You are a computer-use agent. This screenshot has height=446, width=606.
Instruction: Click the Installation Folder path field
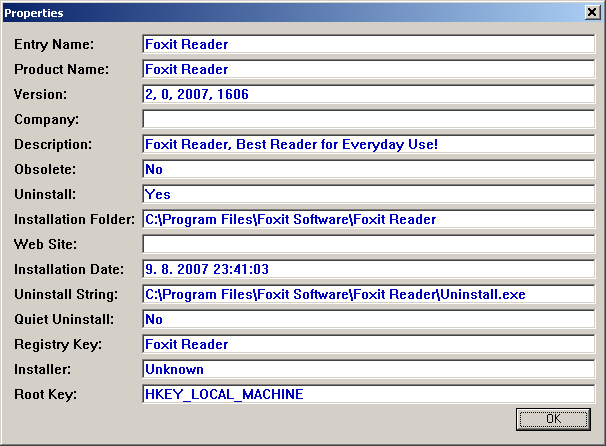[x=369, y=219]
